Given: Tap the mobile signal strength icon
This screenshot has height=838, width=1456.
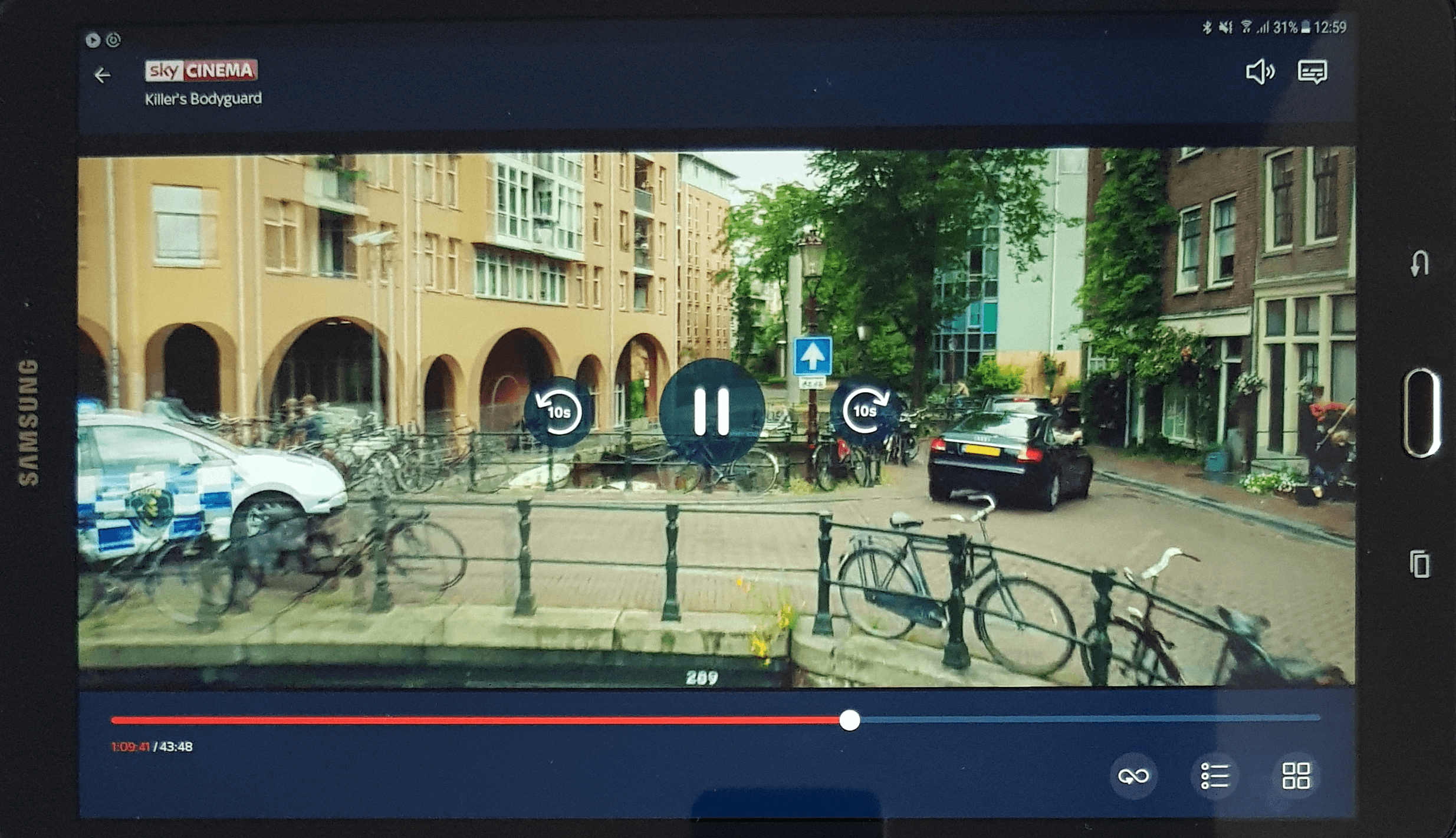Looking at the screenshot, I should 1262,27.
